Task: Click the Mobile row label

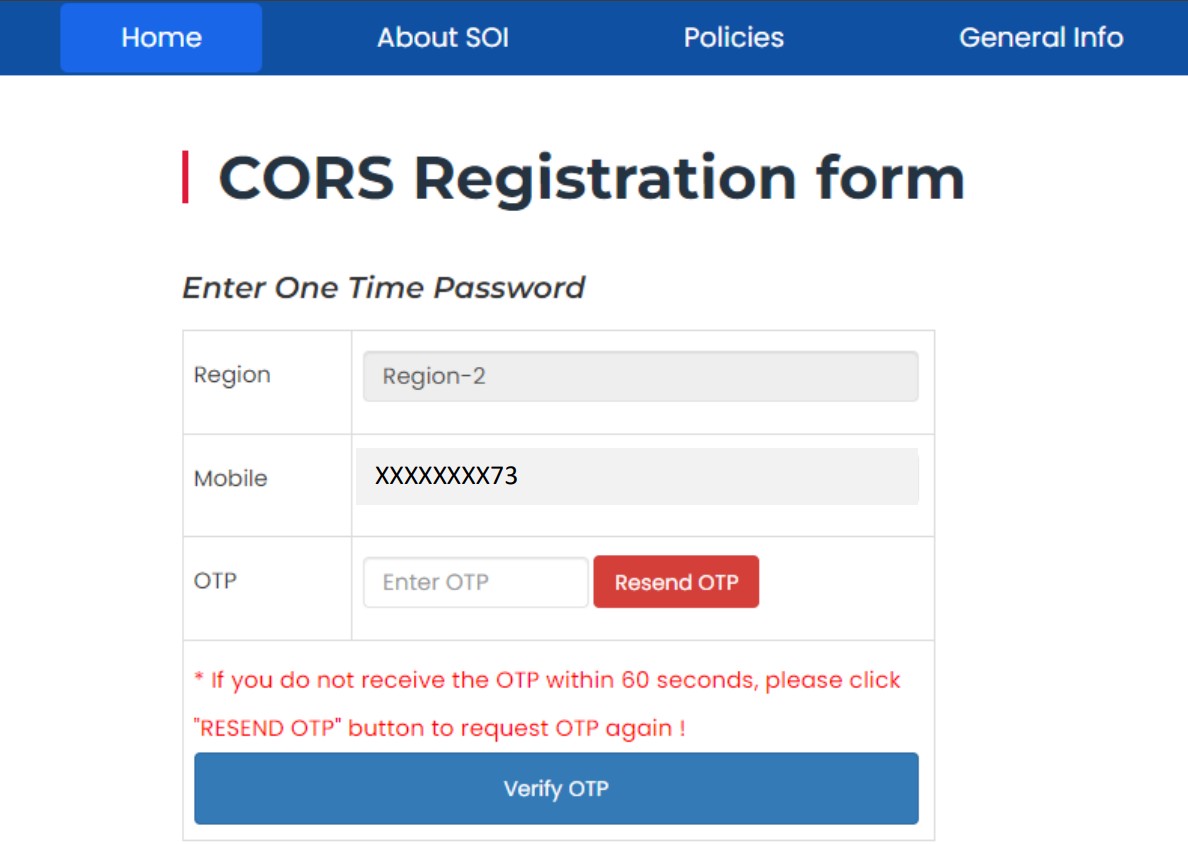Action: click(x=231, y=478)
